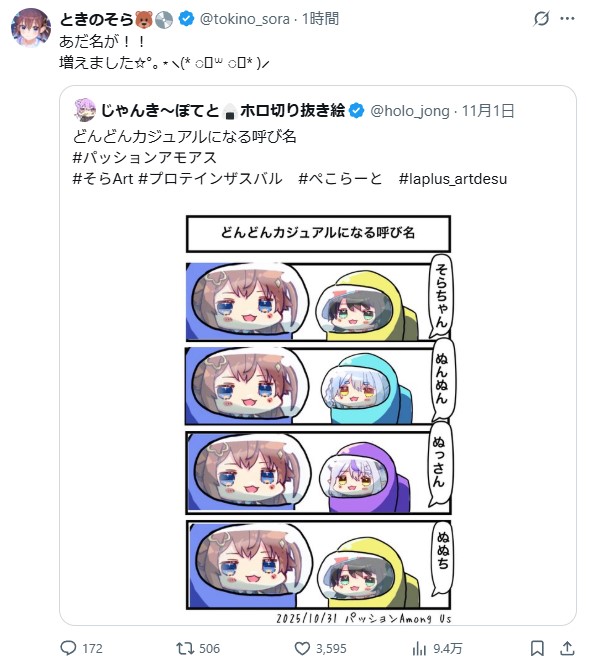
Task: Click the repost icon showing 506
Action: point(184,648)
